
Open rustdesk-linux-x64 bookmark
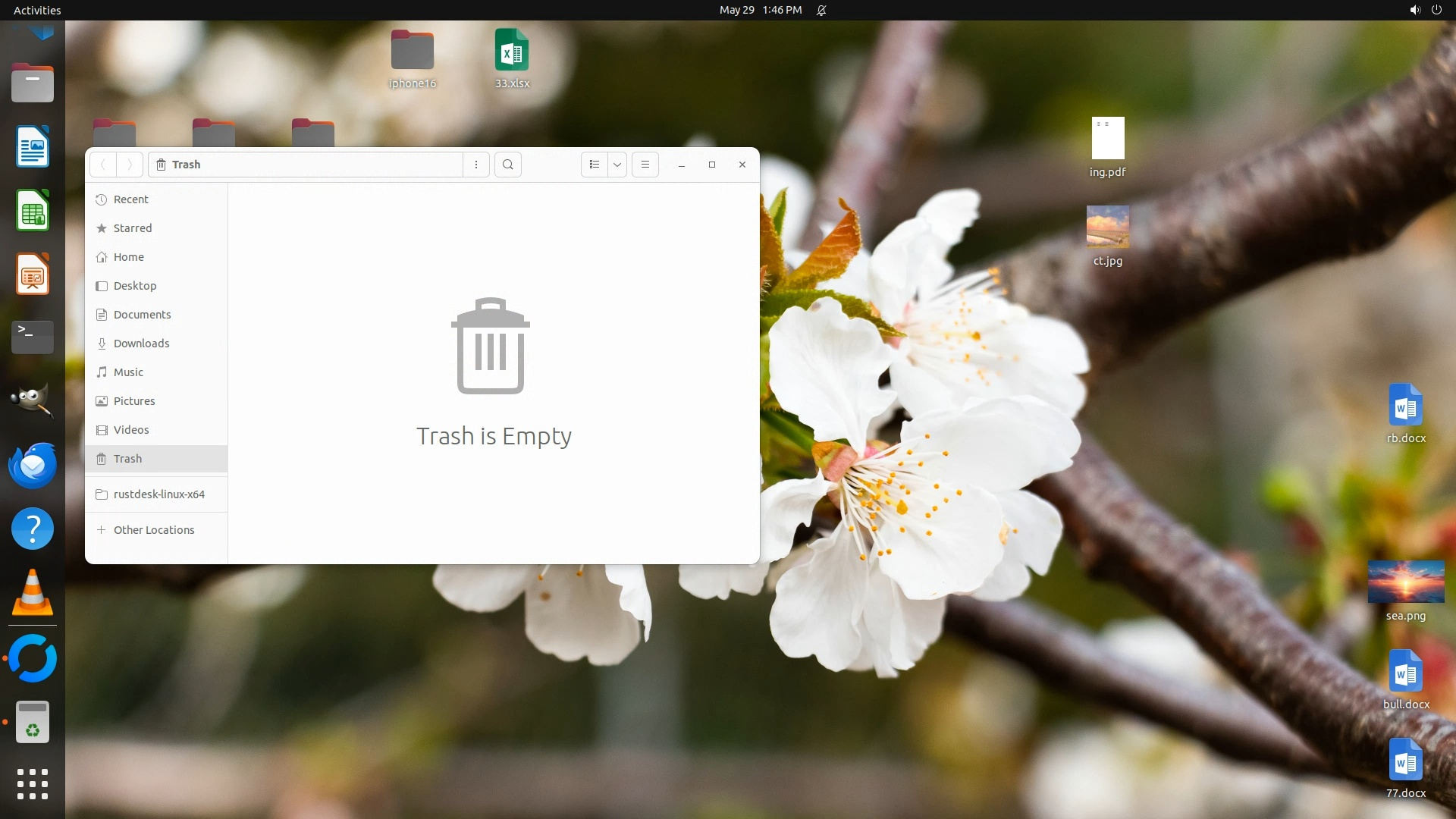coord(158,494)
